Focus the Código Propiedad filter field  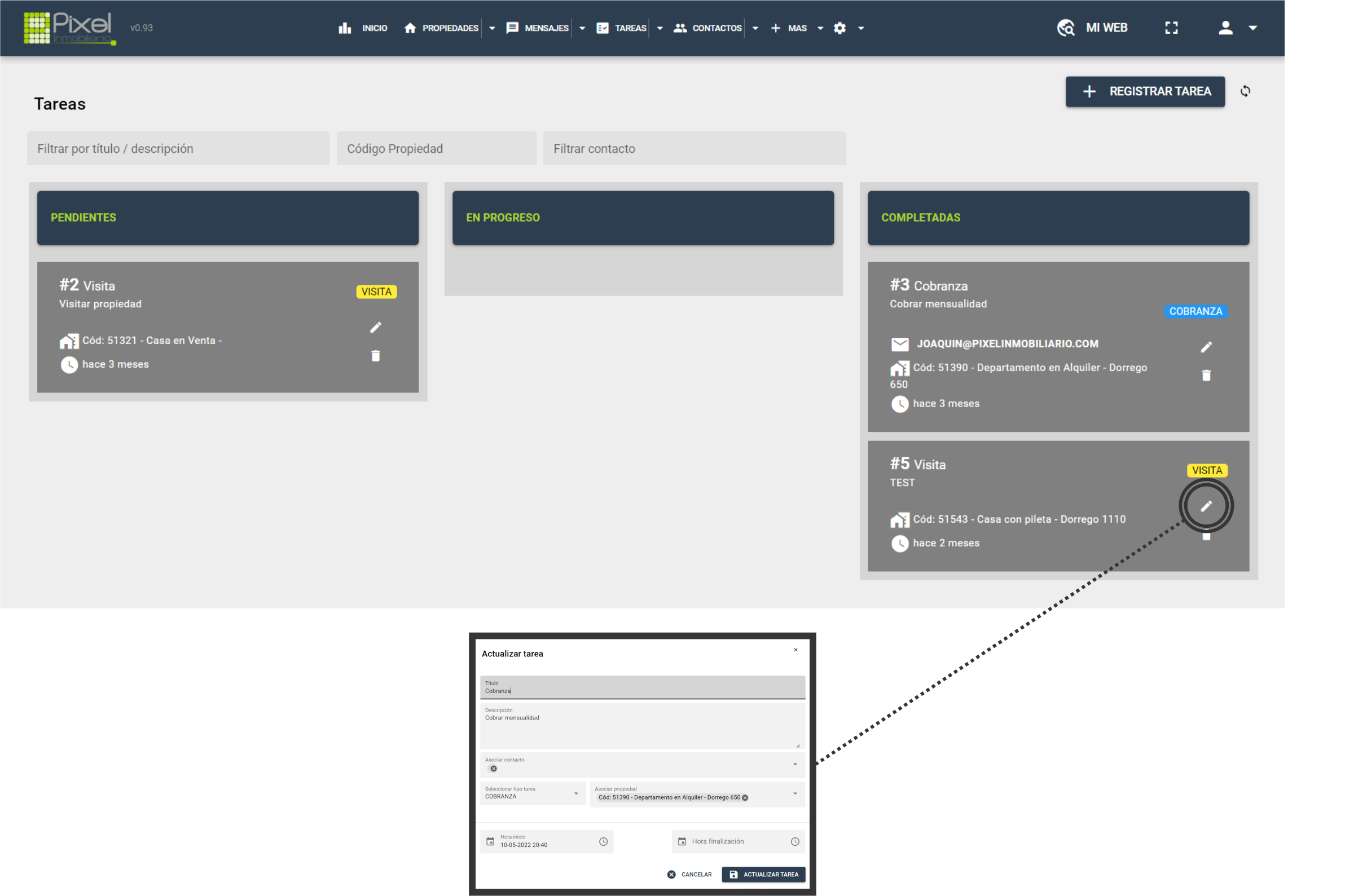click(x=436, y=148)
